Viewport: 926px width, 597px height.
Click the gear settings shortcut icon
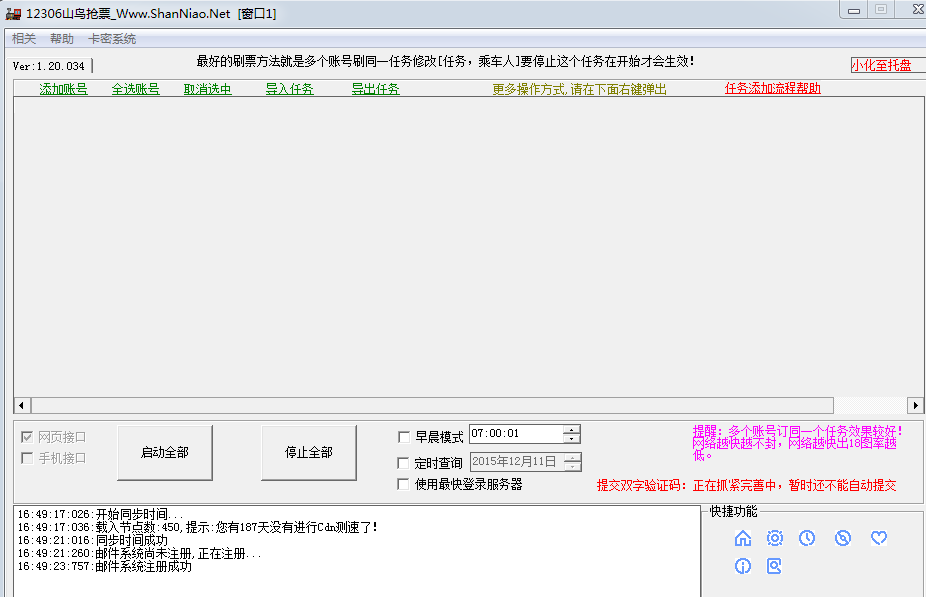774,538
